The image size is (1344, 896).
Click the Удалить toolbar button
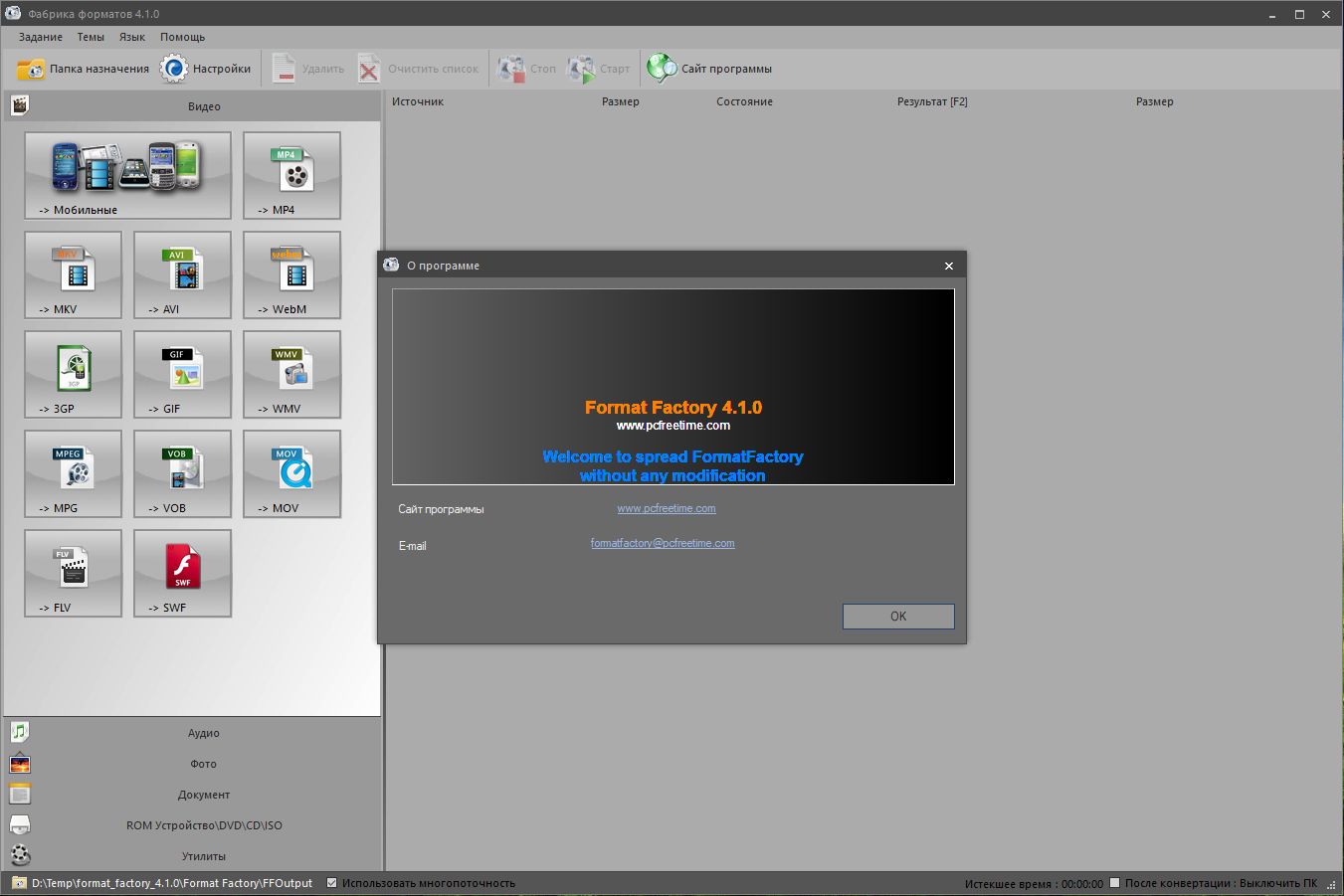click(307, 69)
